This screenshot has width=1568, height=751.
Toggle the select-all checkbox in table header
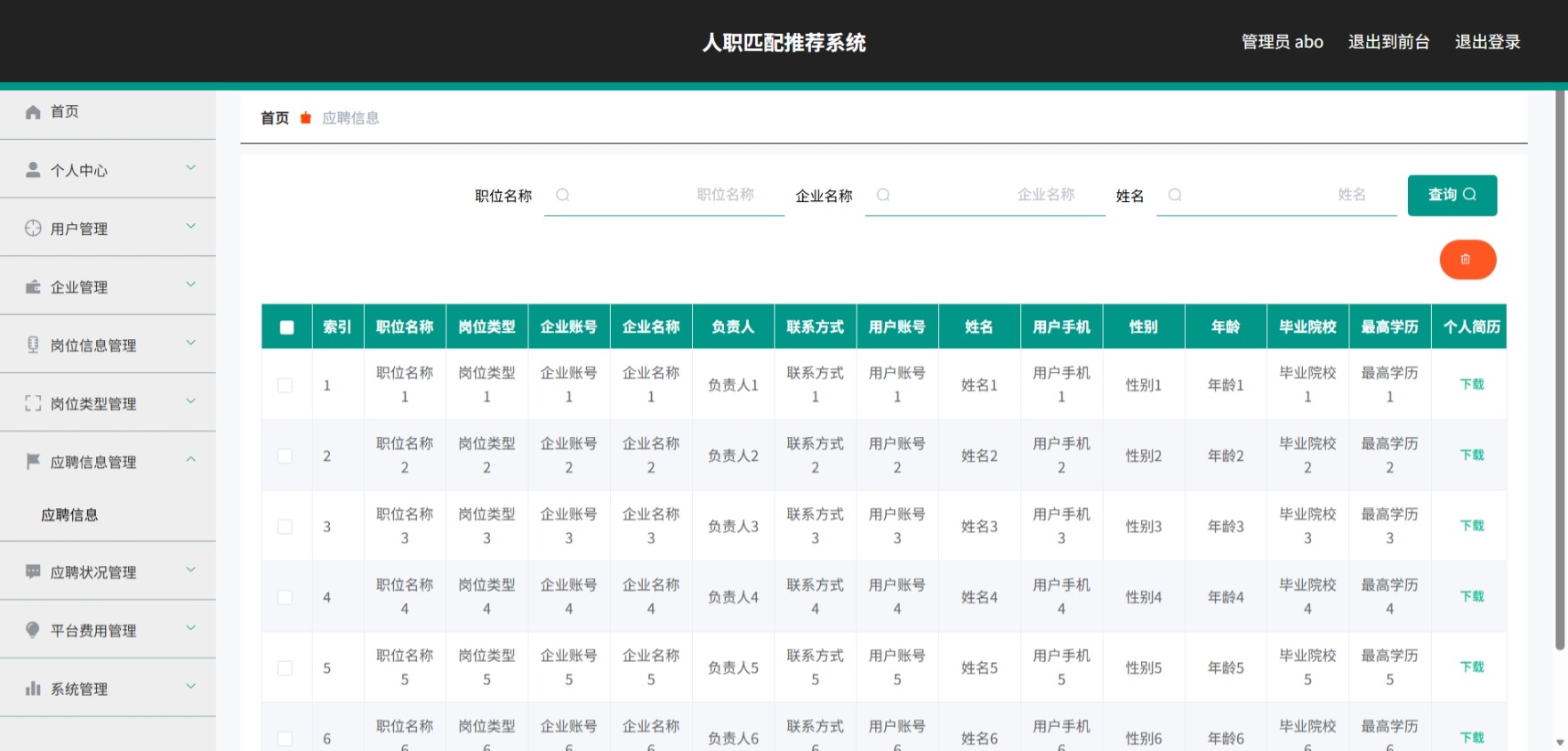coord(286,327)
